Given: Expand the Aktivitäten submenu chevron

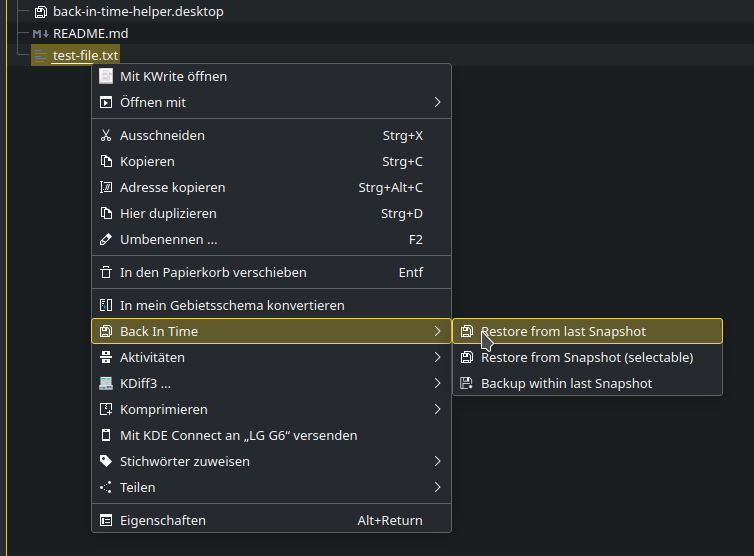Looking at the screenshot, I should pyautogui.click(x=437, y=357).
